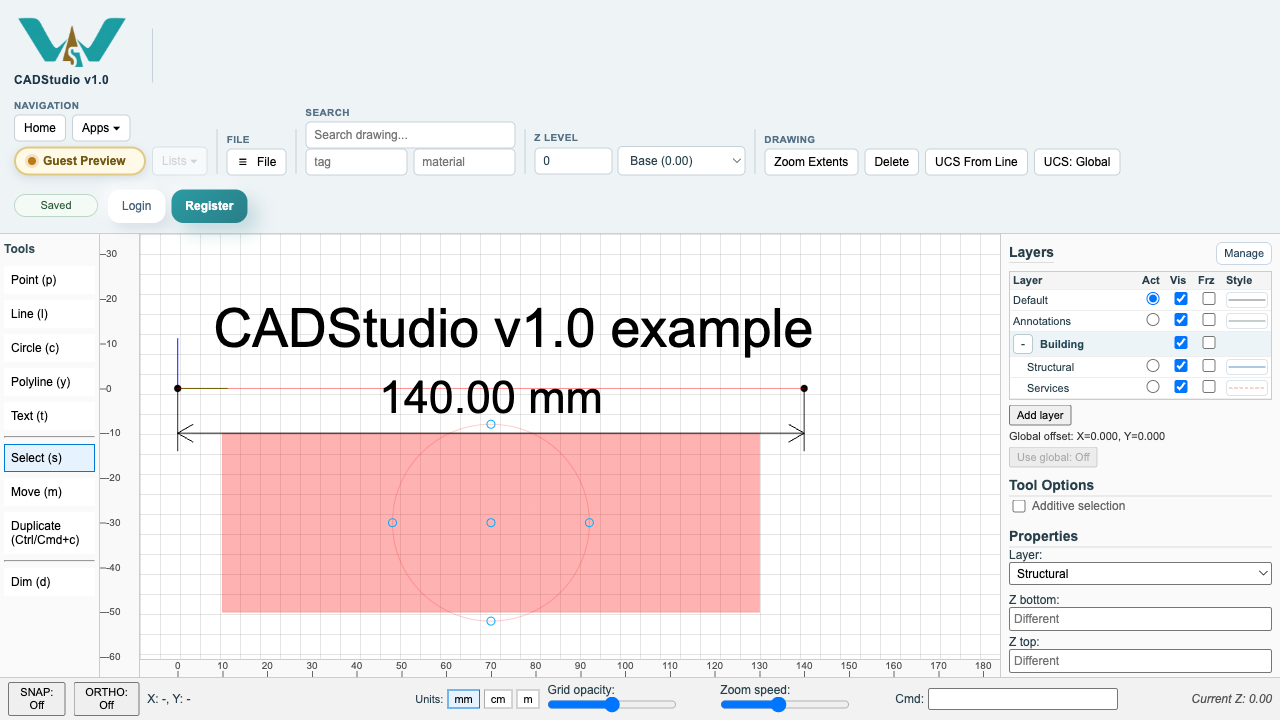Choose the Duplicate tool

tap(49, 533)
